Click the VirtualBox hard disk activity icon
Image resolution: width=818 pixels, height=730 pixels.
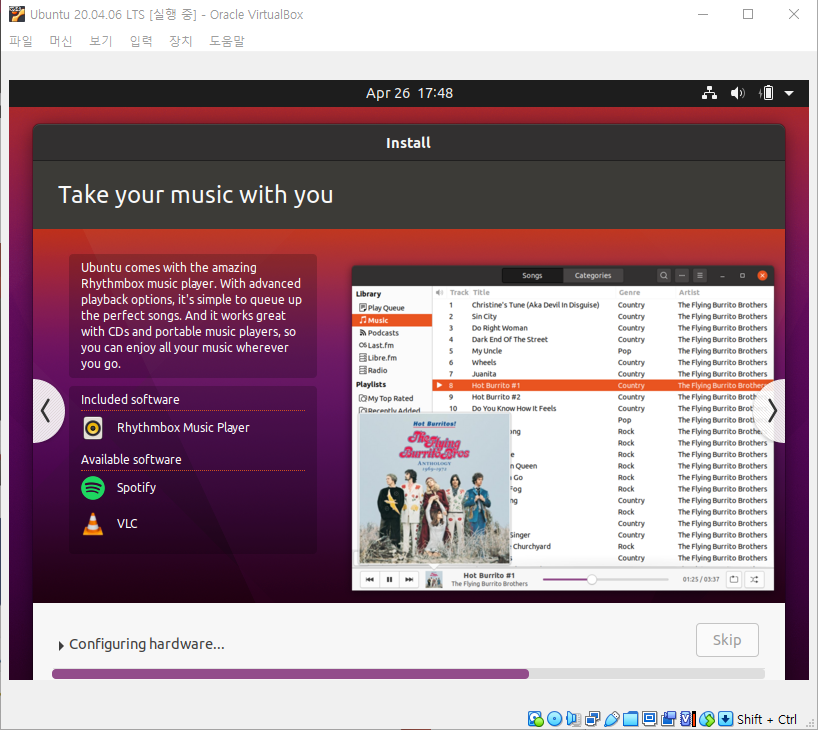pos(535,719)
